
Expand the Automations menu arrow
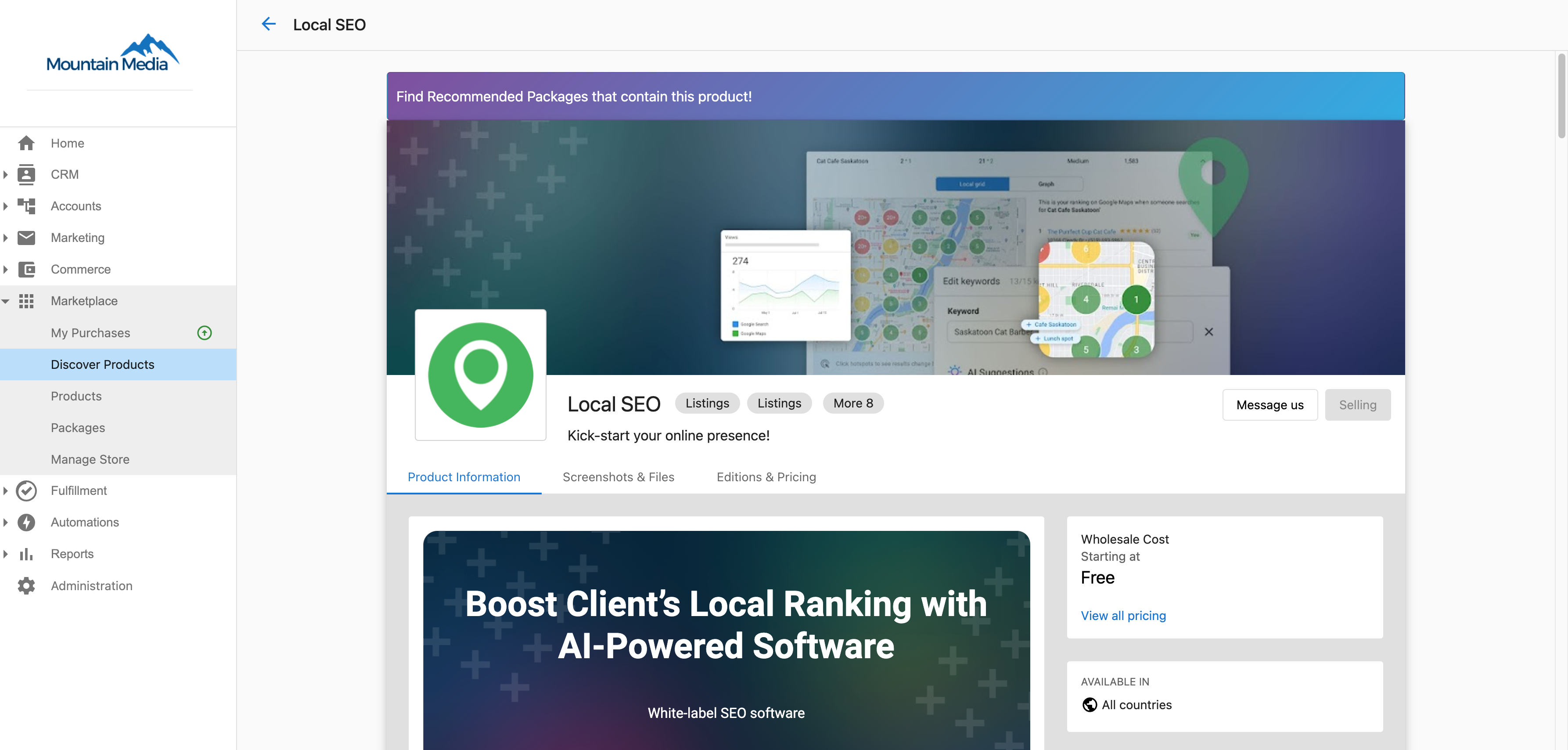click(5, 523)
